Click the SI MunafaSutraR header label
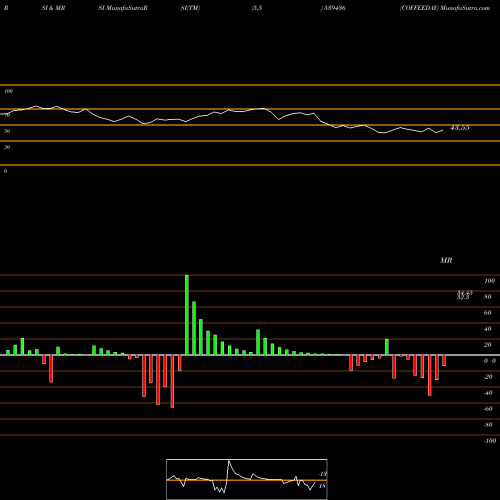The height and width of the screenshot is (500, 500). click(x=123, y=8)
